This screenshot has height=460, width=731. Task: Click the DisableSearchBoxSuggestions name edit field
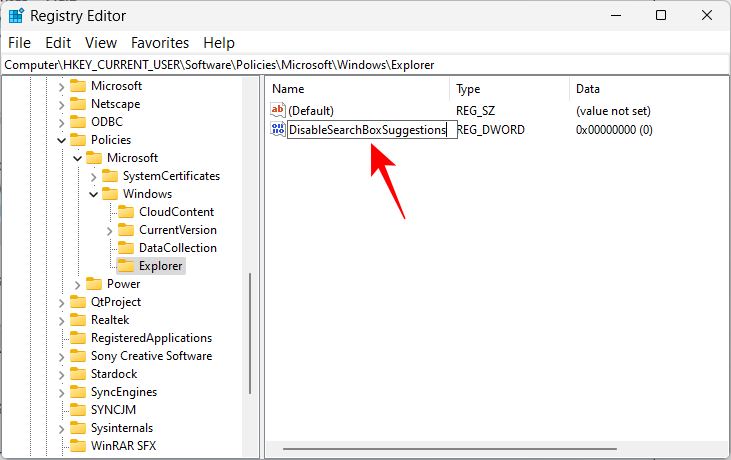pos(367,130)
